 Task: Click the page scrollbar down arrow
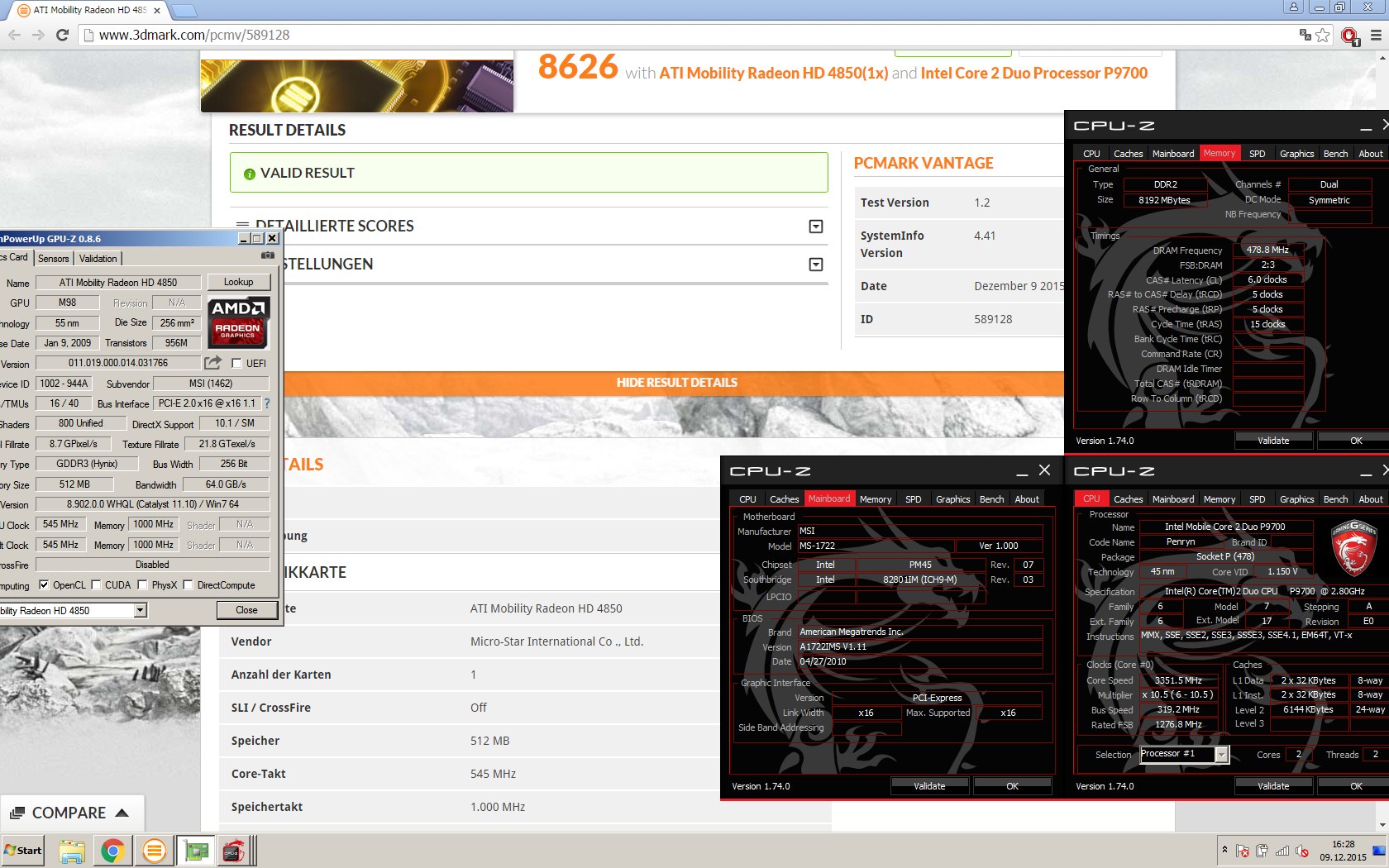point(1382,825)
